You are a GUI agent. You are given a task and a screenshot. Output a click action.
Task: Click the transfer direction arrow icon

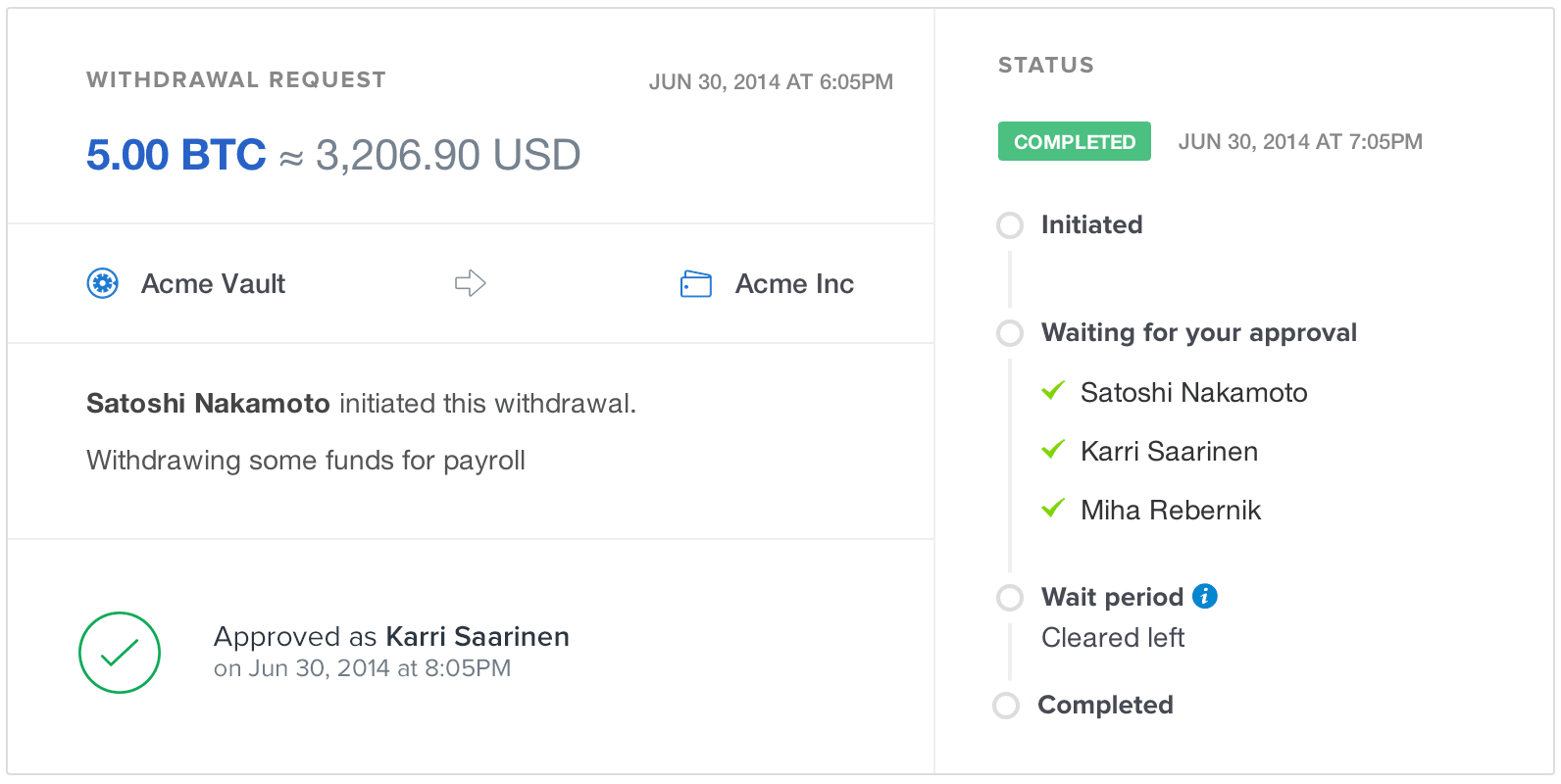pyautogui.click(x=471, y=283)
